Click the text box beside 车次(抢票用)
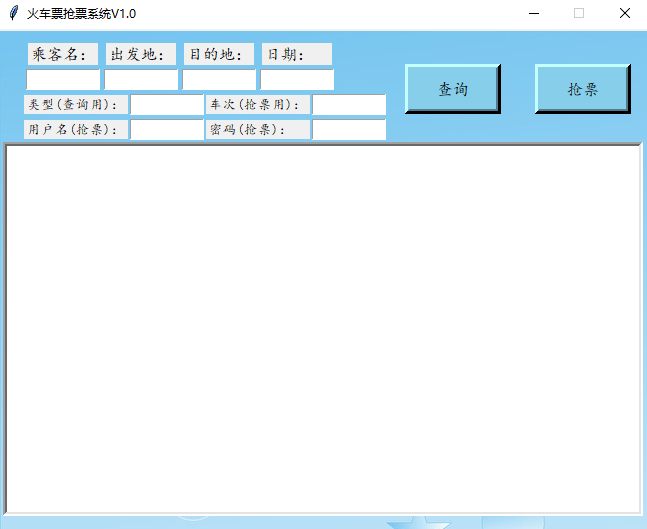 point(349,105)
